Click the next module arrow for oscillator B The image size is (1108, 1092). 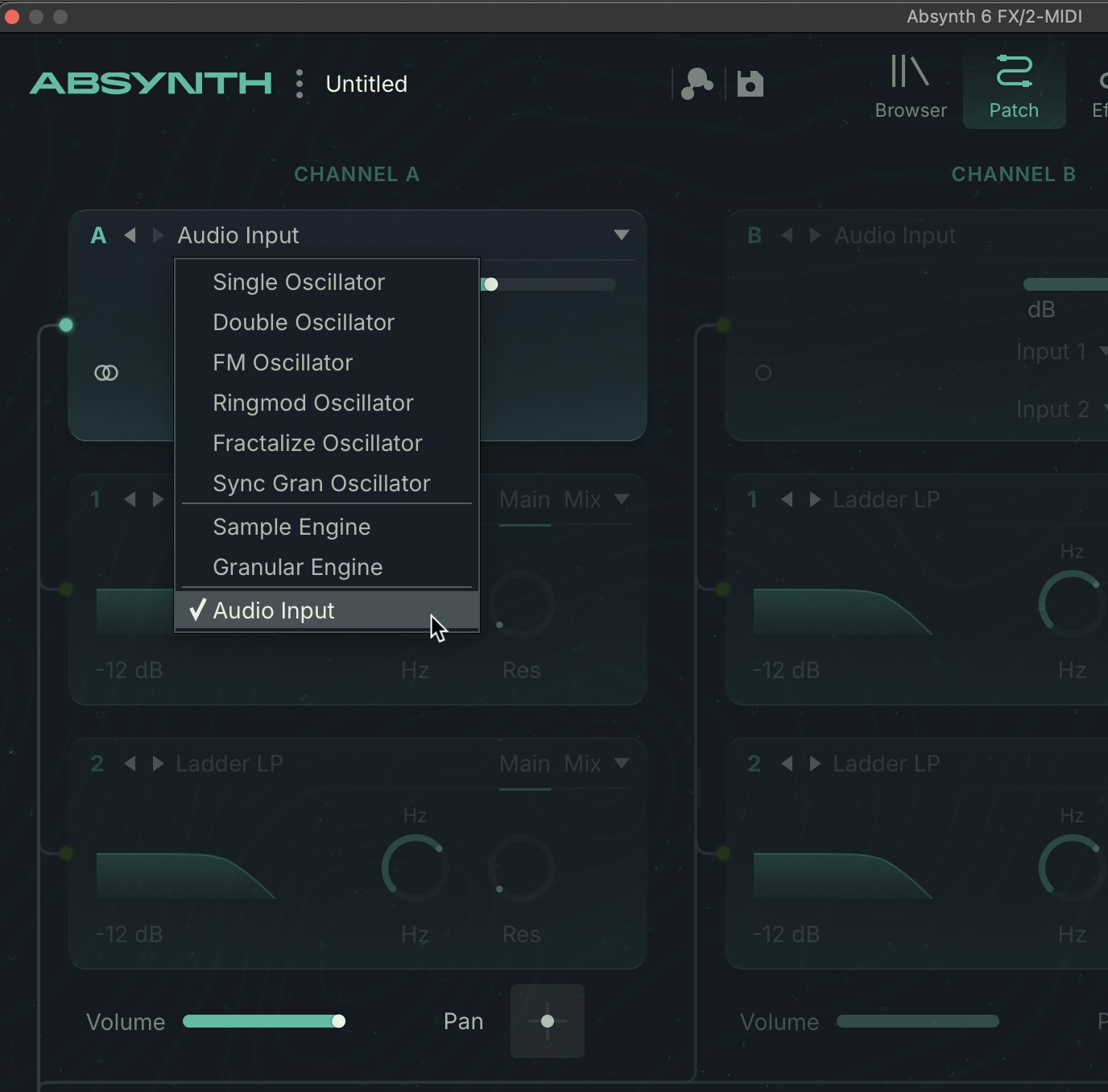[815, 235]
